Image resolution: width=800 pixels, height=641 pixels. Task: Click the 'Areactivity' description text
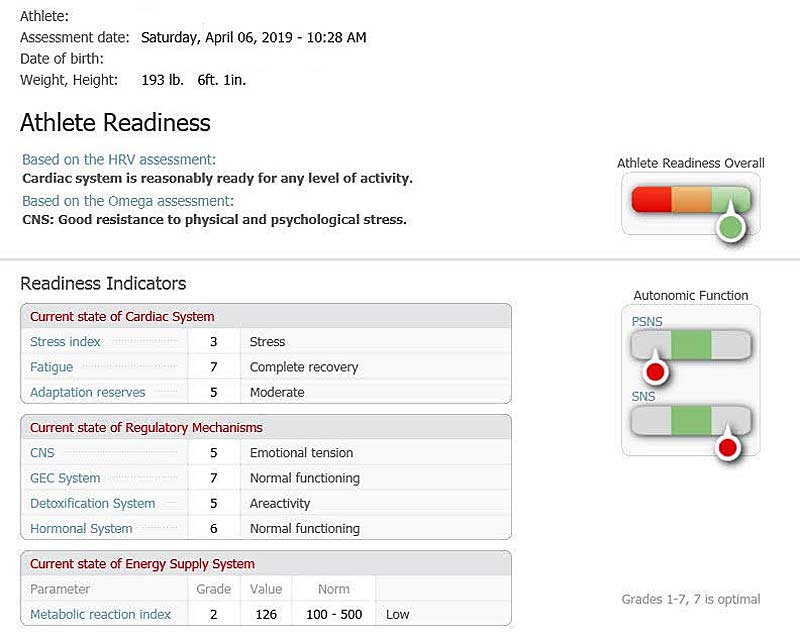pos(280,504)
